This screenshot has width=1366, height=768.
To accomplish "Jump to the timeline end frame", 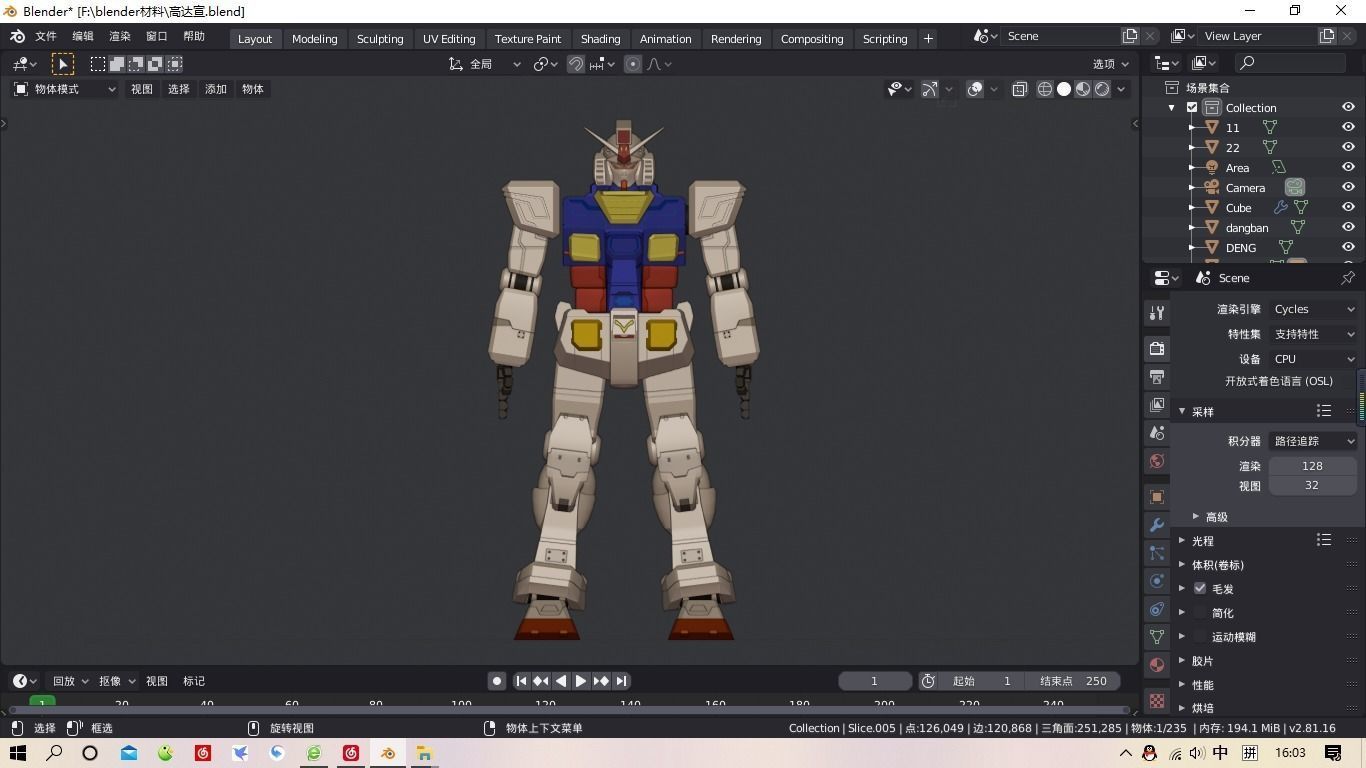I will click(x=621, y=681).
